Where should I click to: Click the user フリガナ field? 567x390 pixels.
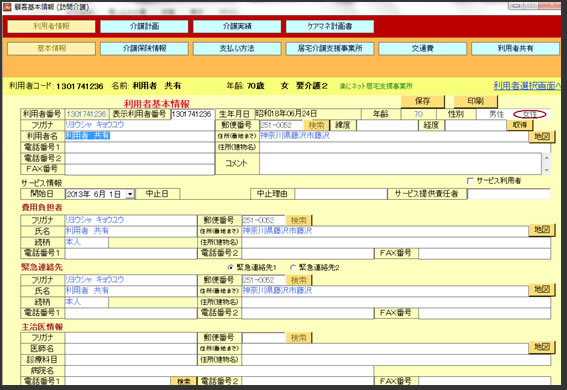[x=140, y=125]
